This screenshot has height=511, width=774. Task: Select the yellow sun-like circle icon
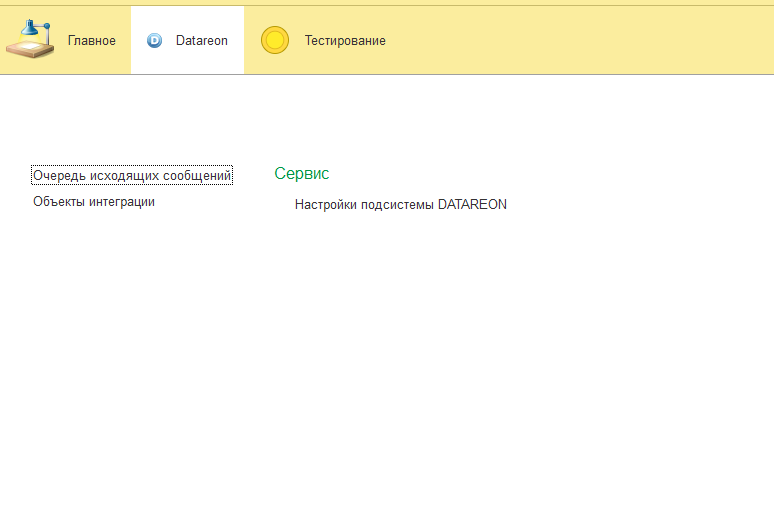click(275, 40)
